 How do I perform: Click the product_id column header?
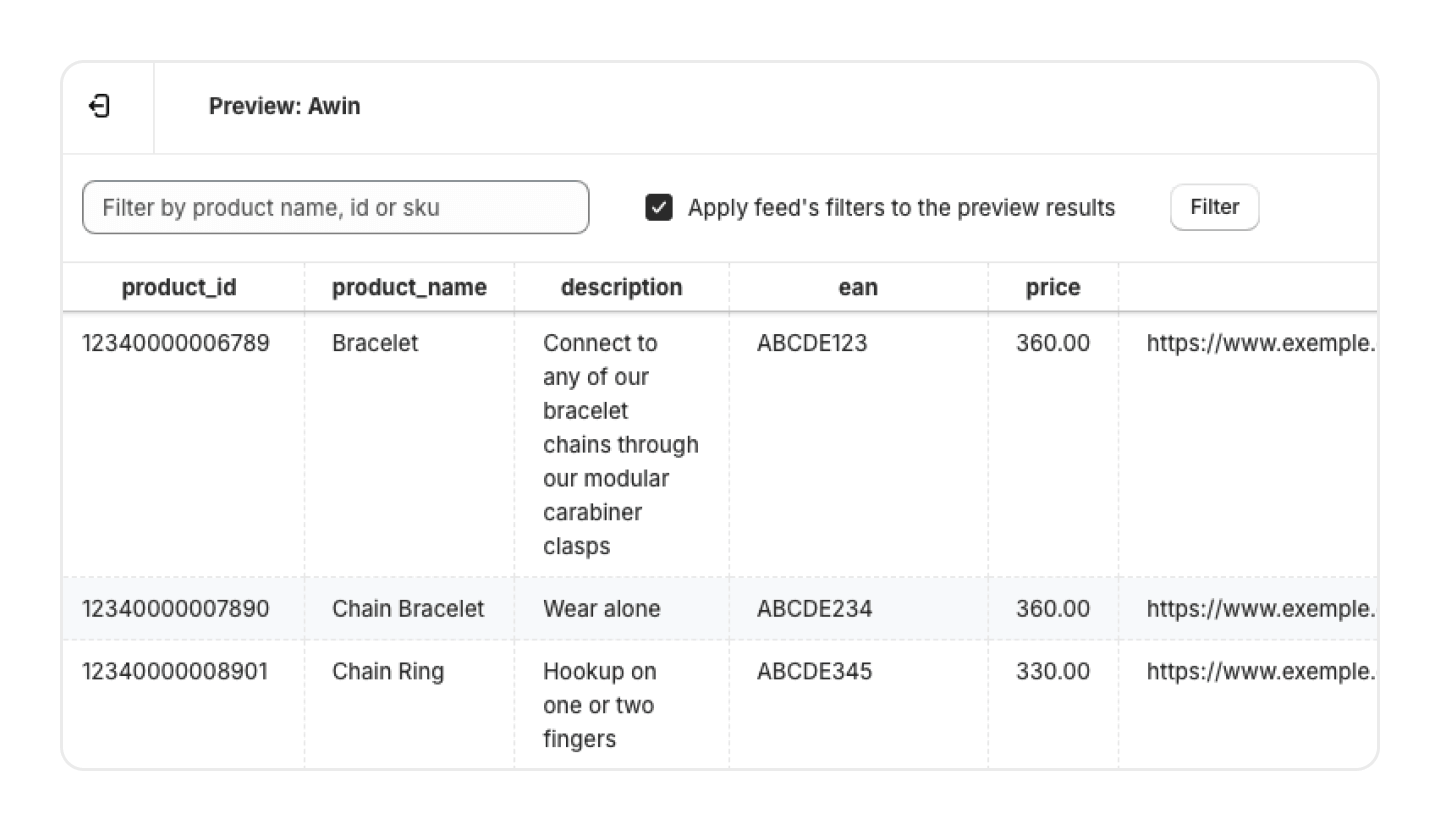[x=179, y=288]
